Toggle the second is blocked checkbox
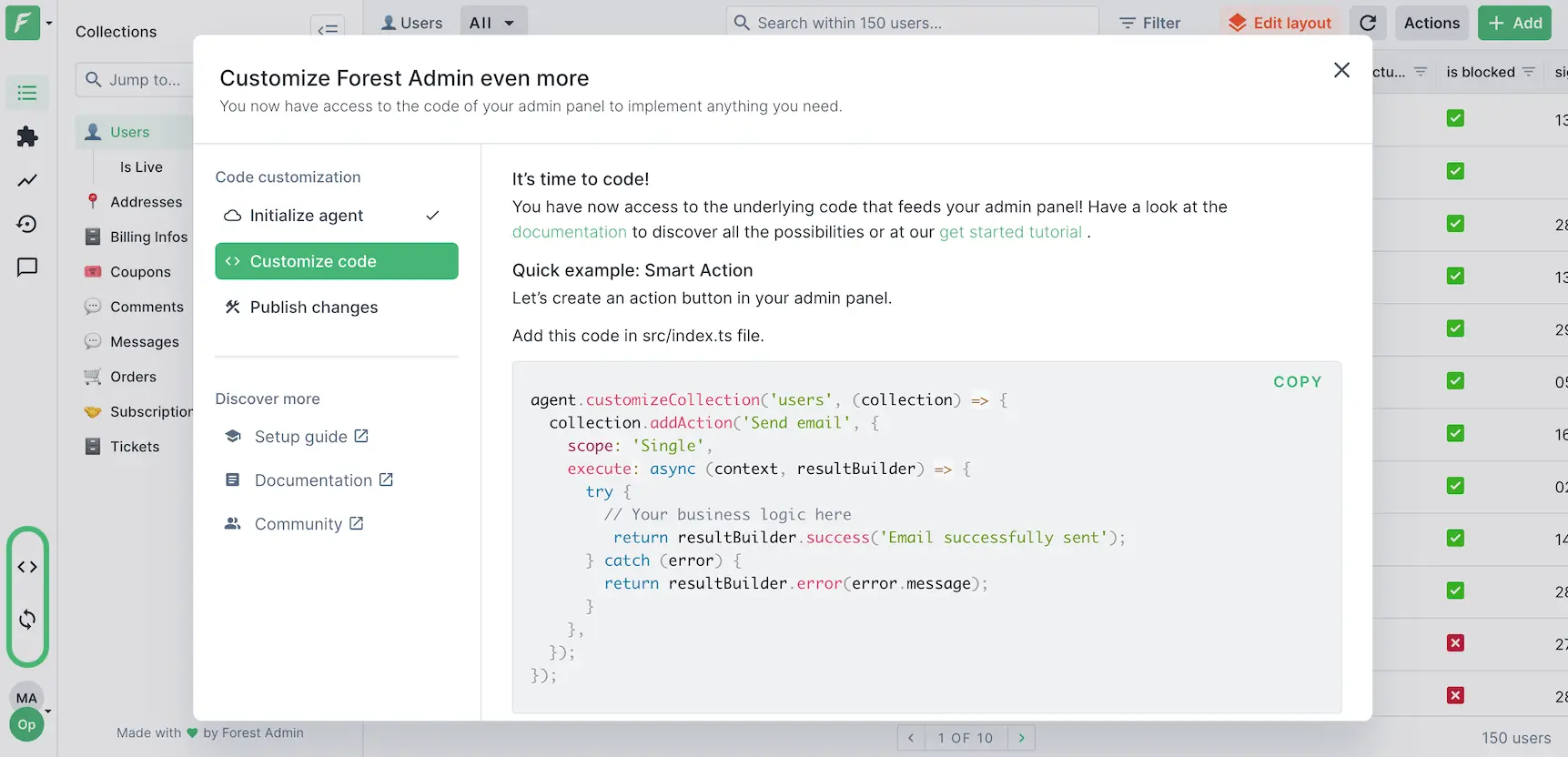The height and width of the screenshot is (757, 1568). point(1455,171)
